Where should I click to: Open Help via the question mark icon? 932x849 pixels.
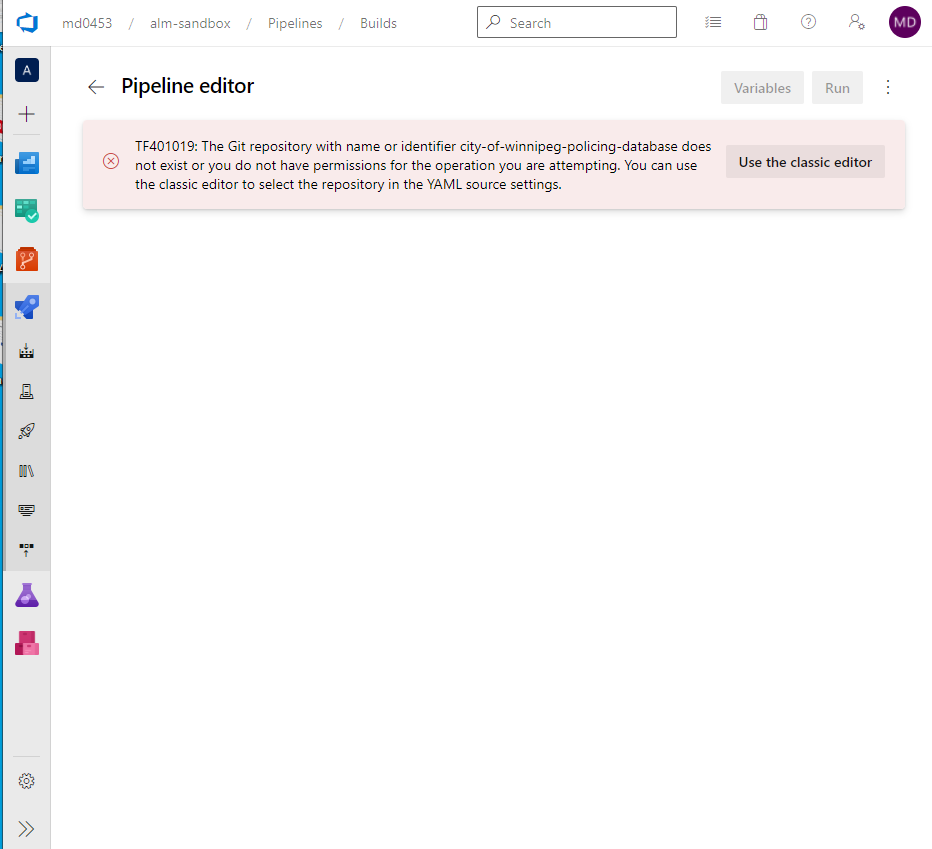point(808,22)
